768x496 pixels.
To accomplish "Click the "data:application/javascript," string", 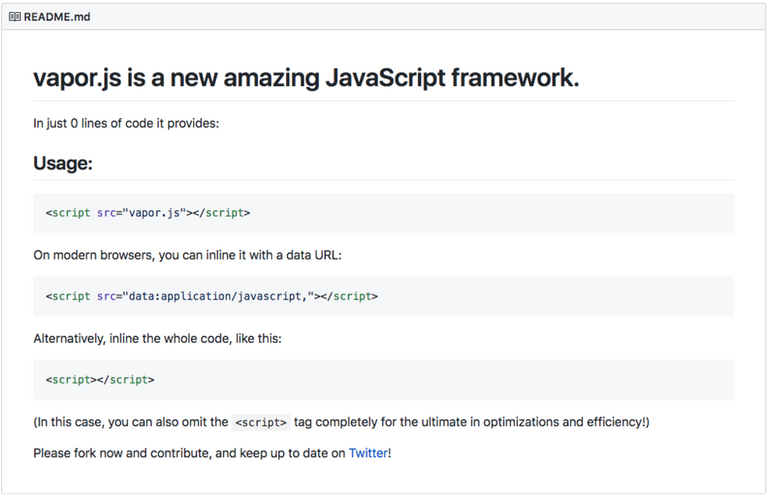I will coord(220,296).
